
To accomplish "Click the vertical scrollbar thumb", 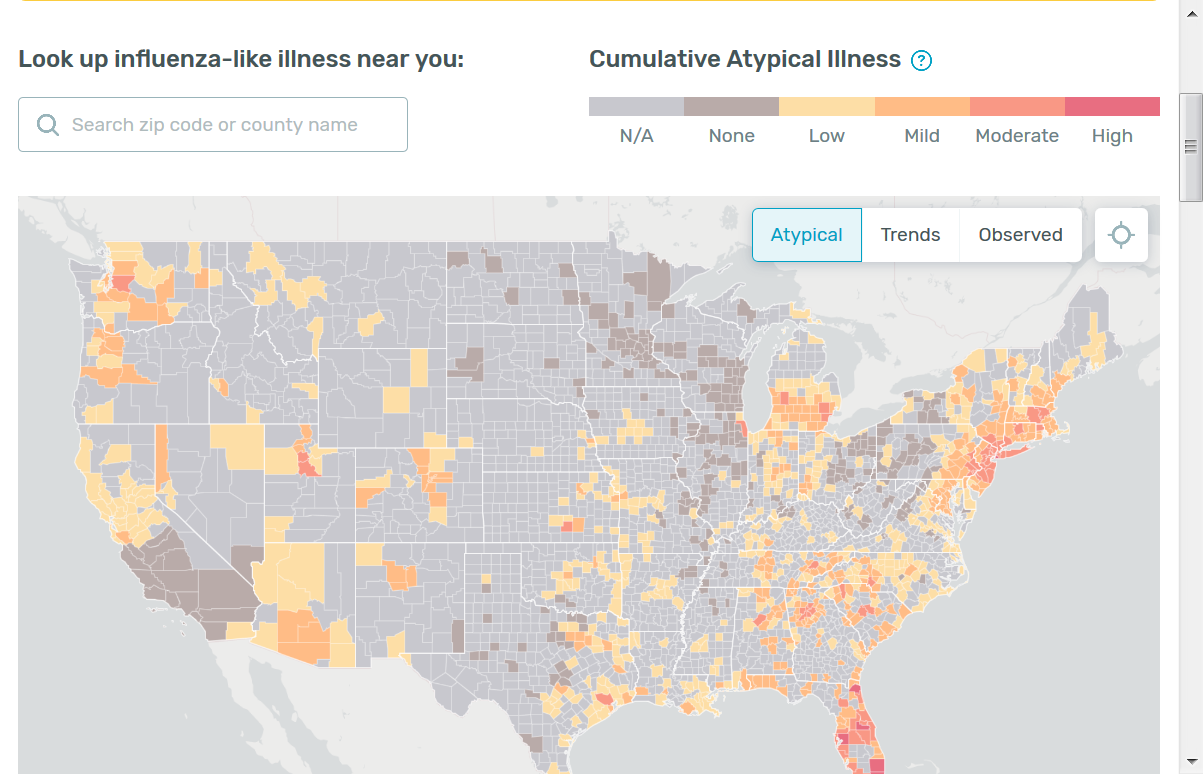I will point(1190,147).
